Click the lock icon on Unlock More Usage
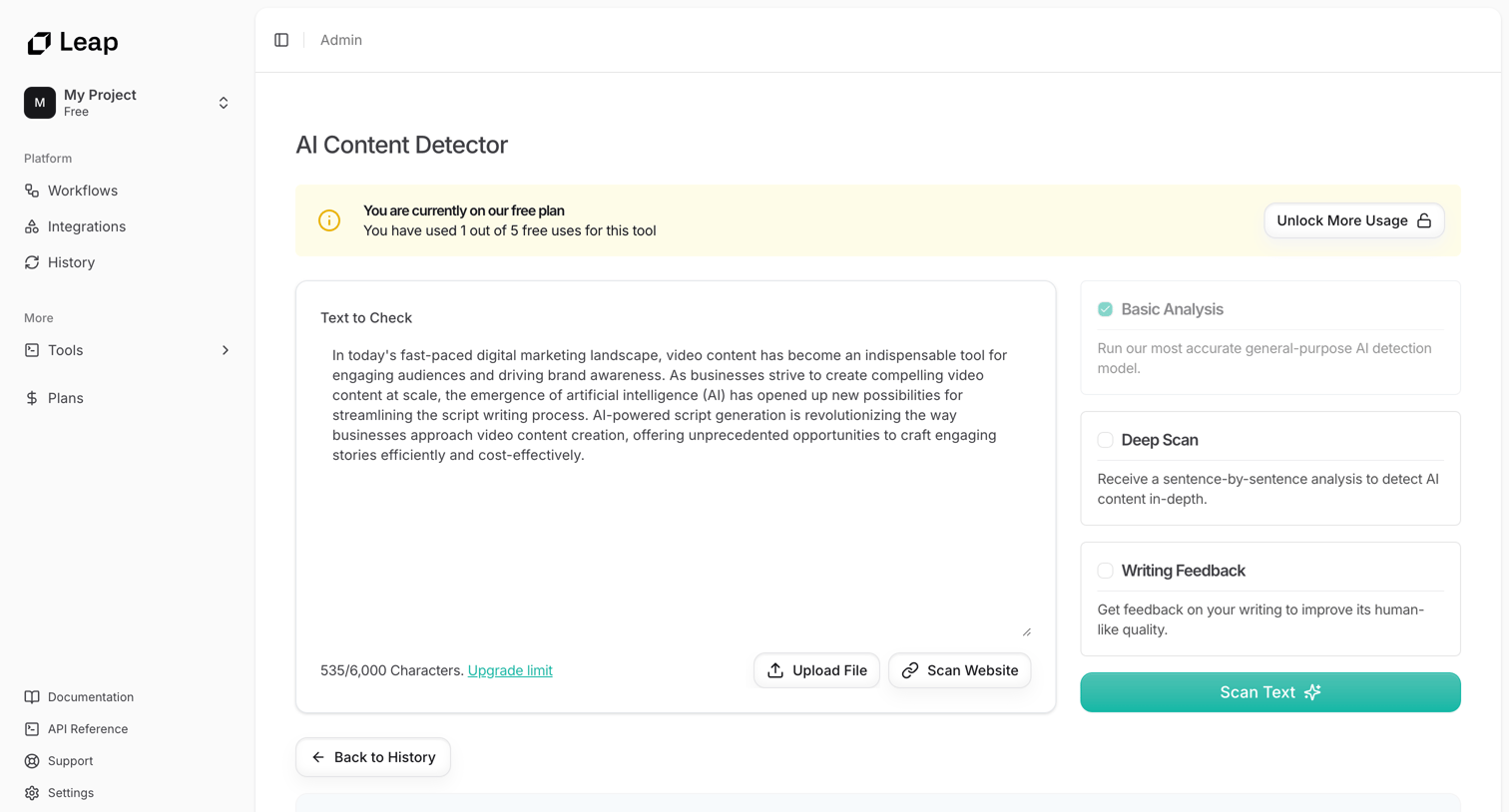Screen dimensions: 1509x812 (1424, 220)
